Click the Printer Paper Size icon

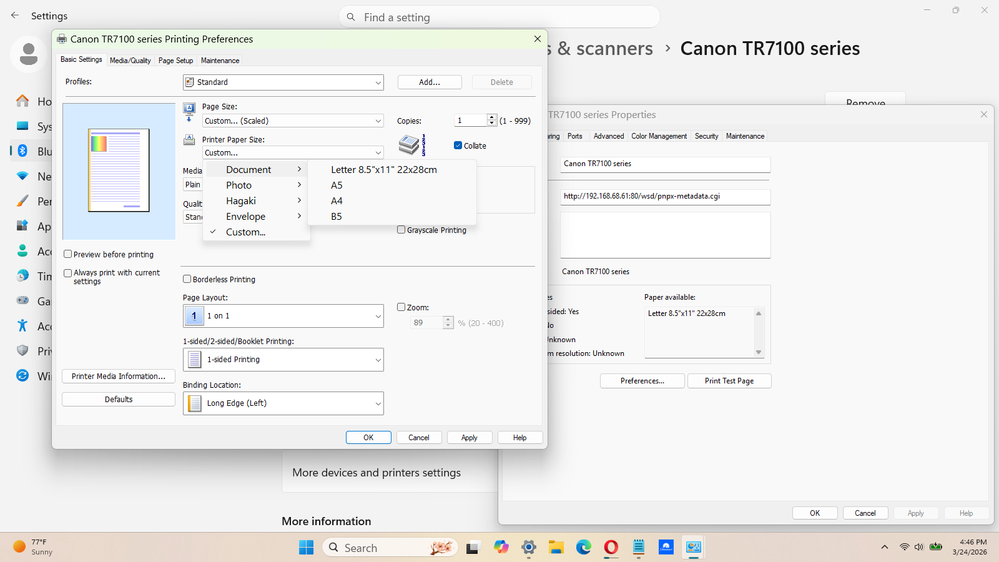coord(189,140)
